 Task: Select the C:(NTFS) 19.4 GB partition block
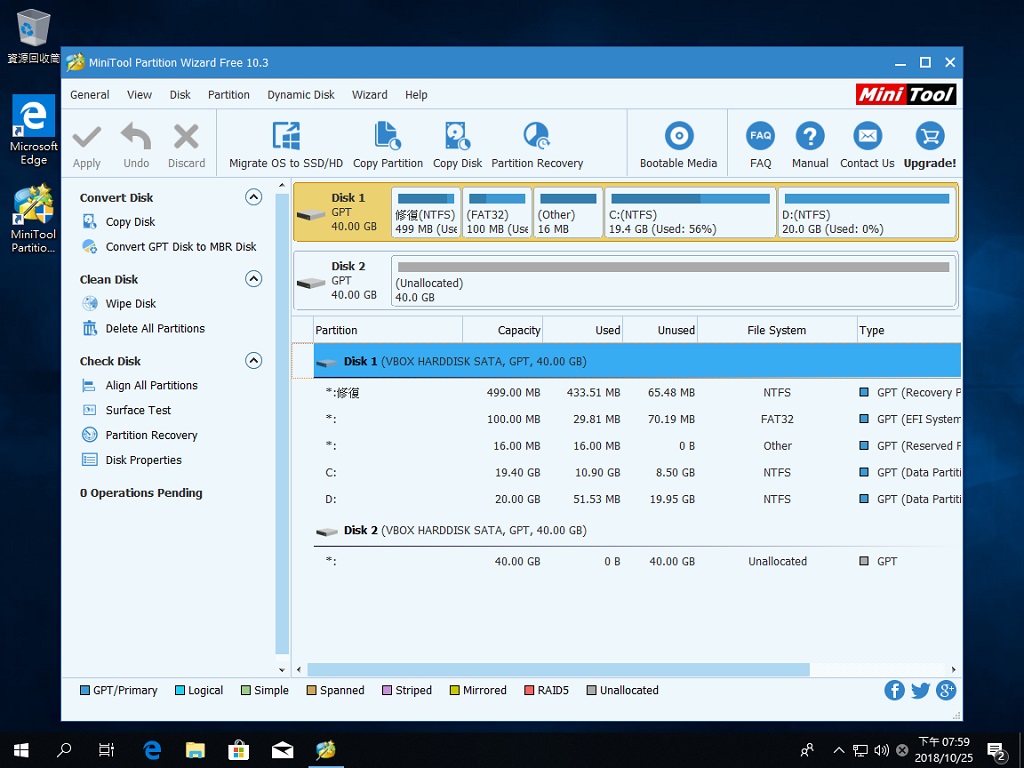coord(690,212)
